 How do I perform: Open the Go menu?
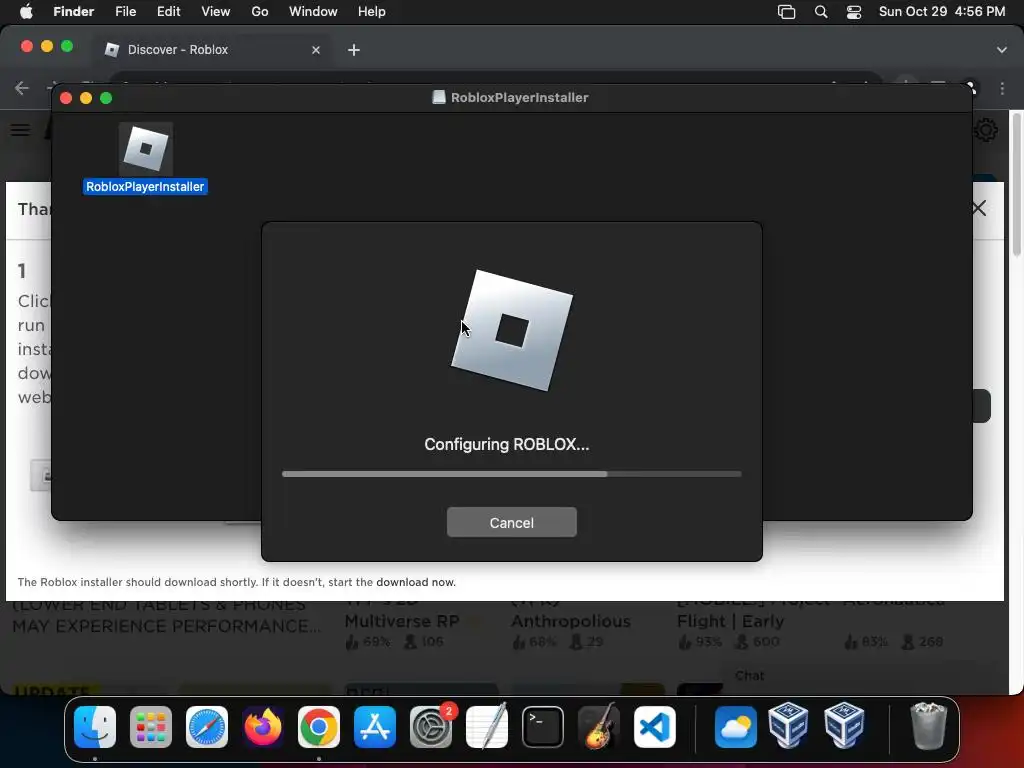point(260,12)
